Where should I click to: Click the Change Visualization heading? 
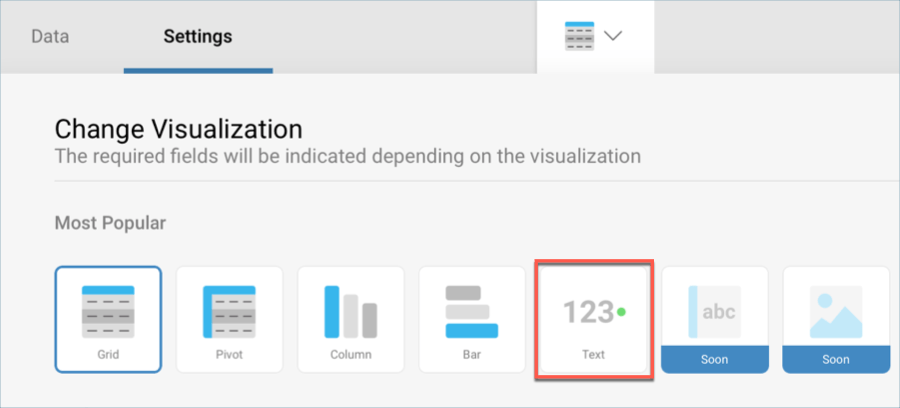pyautogui.click(x=179, y=130)
